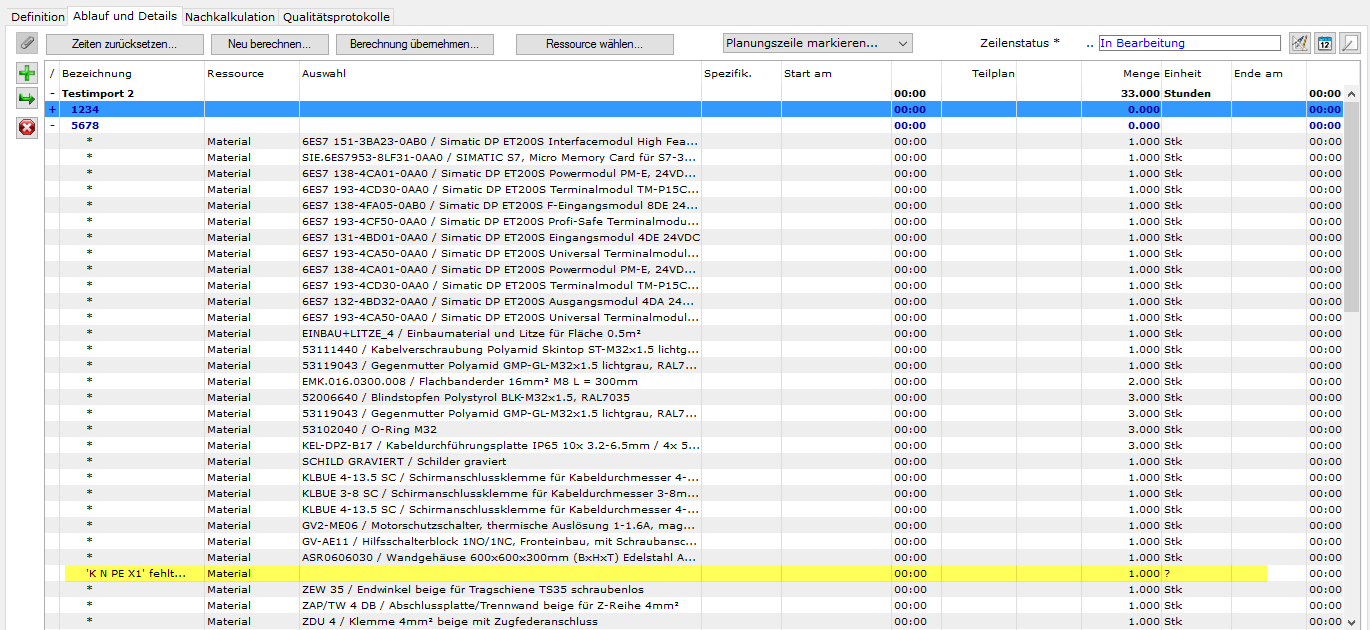Add a new row with green plus
1370x630 pixels.
pyautogui.click(x=27, y=73)
